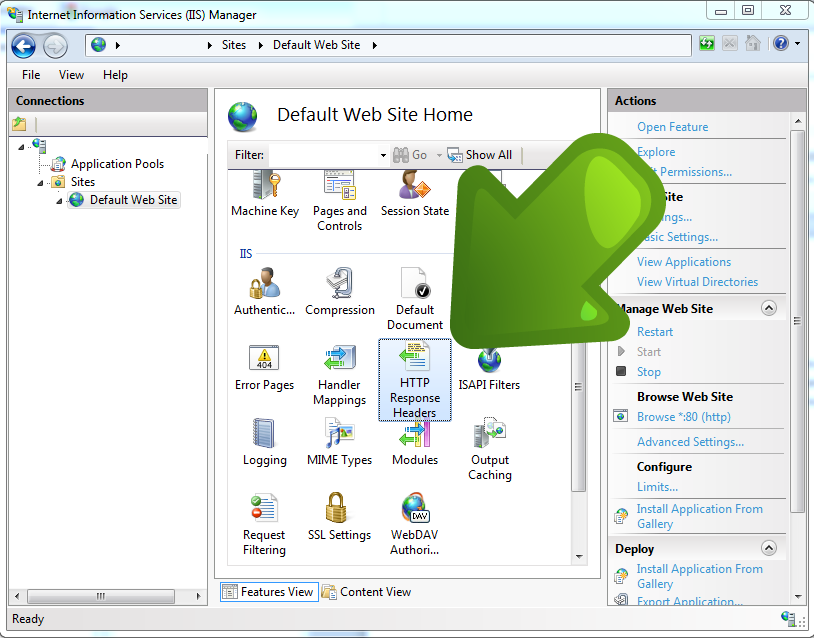Image resolution: width=814 pixels, height=638 pixels.
Task: Click the Create New Connection icon
Action: click(x=19, y=124)
